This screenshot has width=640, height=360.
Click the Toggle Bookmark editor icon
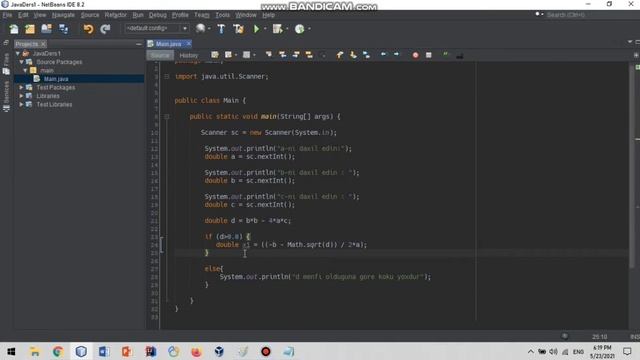pyautogui.click(x=366, y=55)
